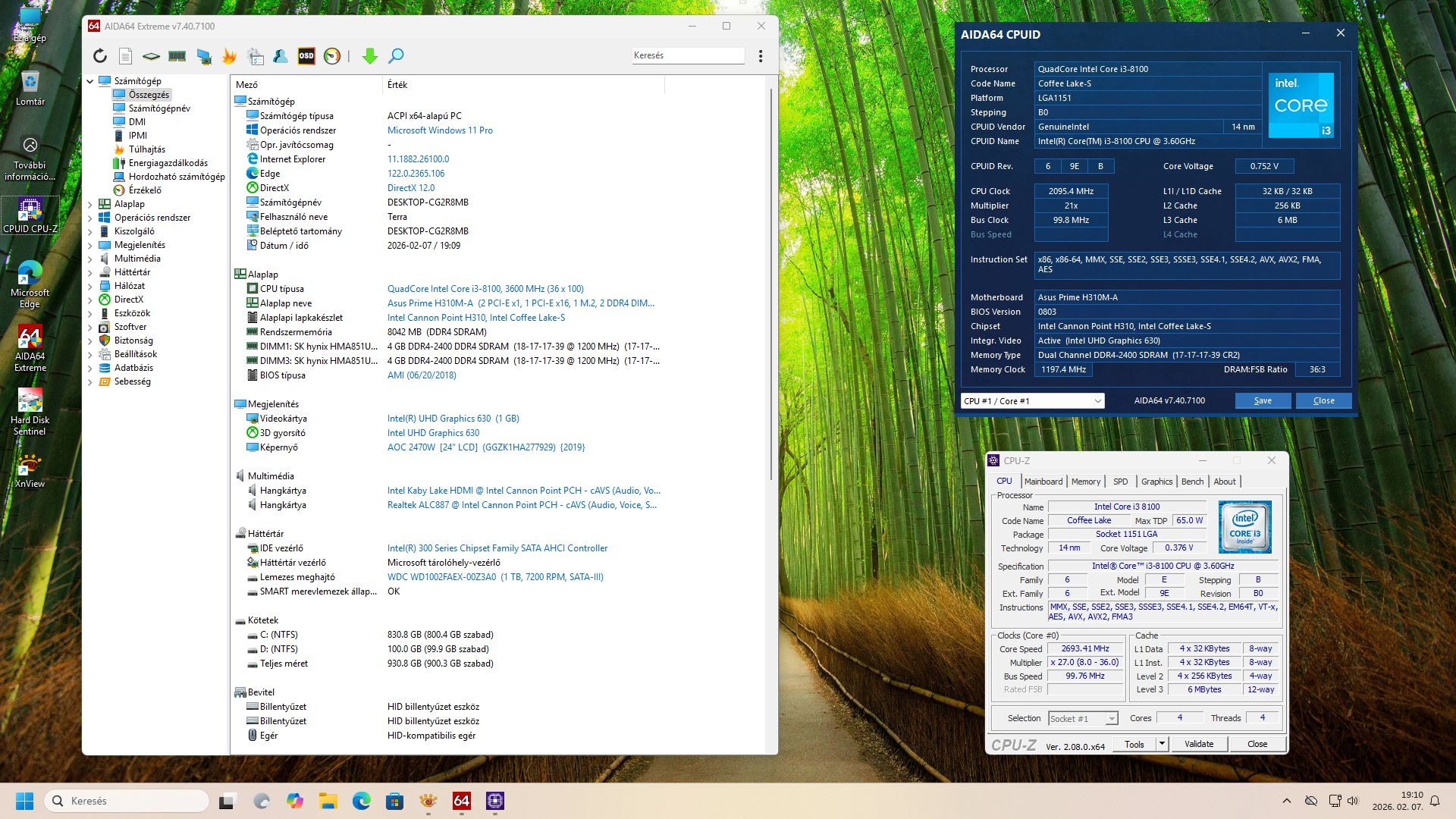Open the Microsoft Windows 11 Pro link
This screenshot has width=1456, height=819.
(440, 130)
